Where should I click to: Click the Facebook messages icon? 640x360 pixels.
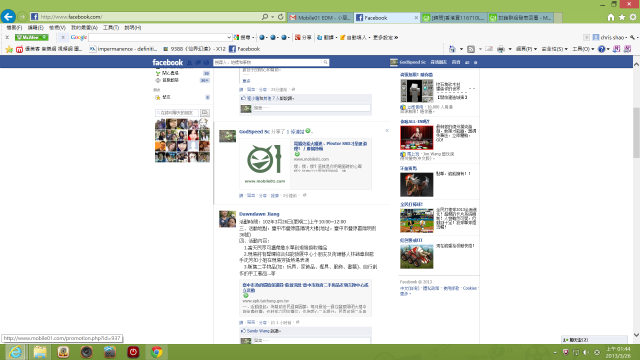coord(198,62)
